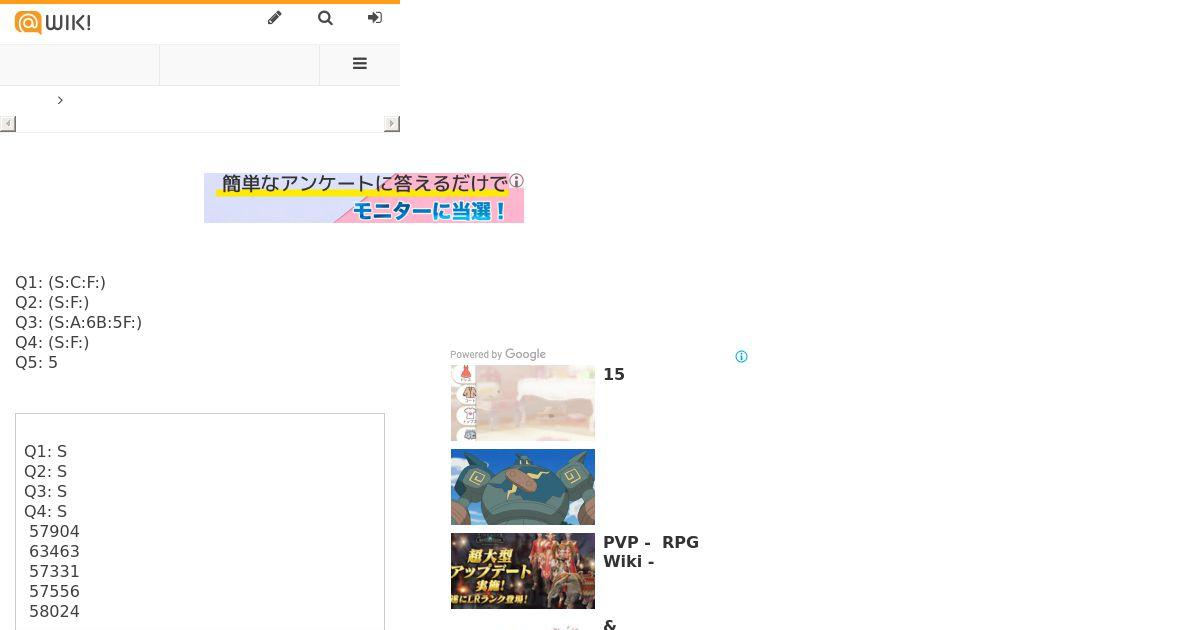Click the value 57331
This screenshot has height=630, width=1200.
click(x=54, y=571)
